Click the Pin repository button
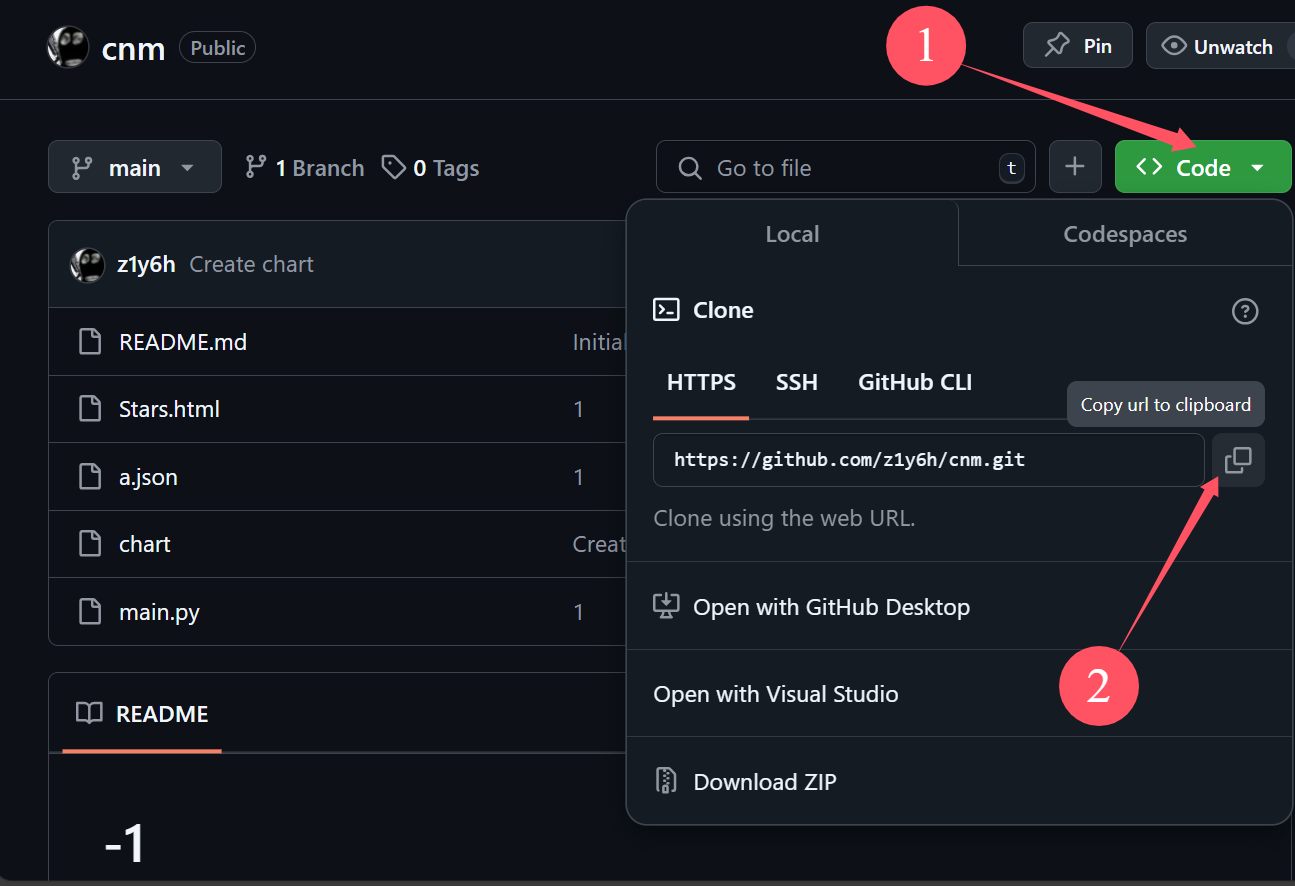 (1078, 46)
